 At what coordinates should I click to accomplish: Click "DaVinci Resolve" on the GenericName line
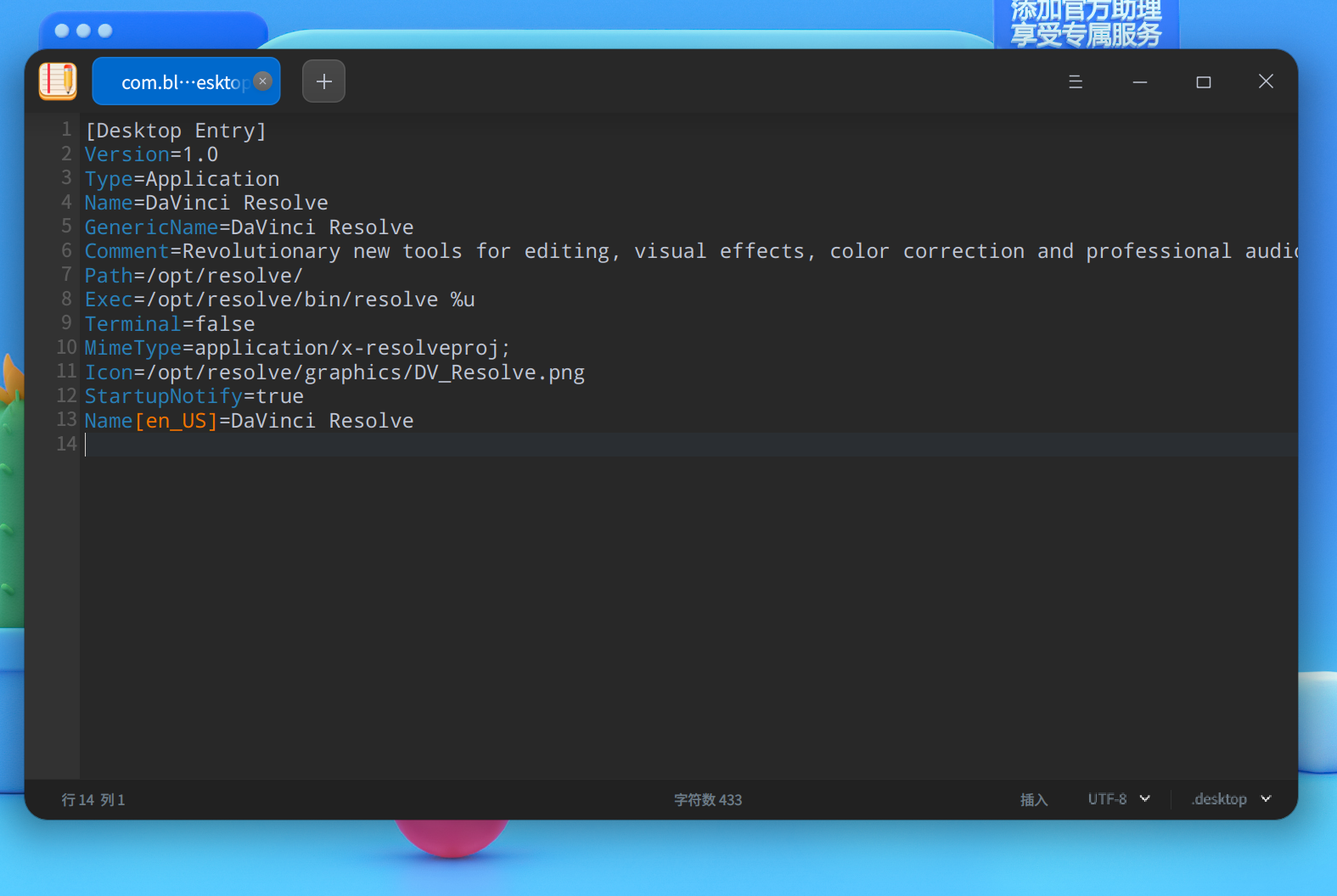323,227
